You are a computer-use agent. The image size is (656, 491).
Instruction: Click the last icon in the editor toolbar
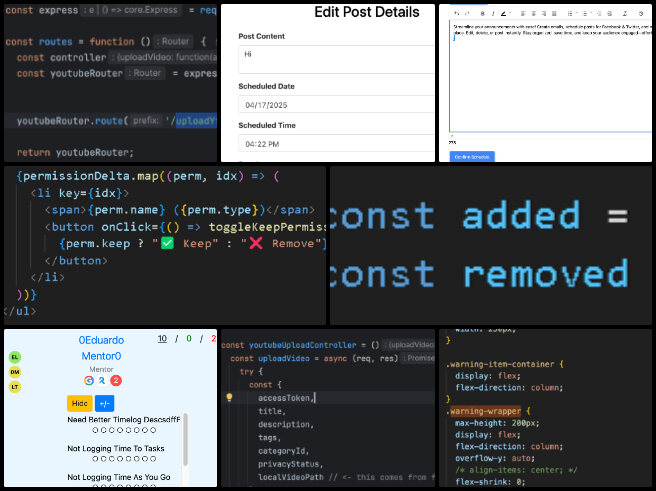(641, 13)
